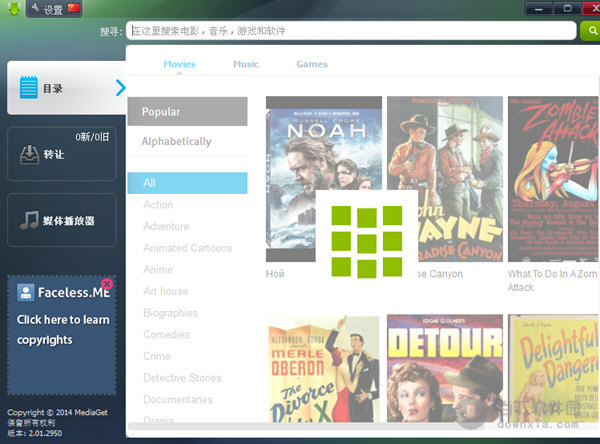Minimize the MediaGet window
This screenshot has height=444, width=600.
pos(538,8)
